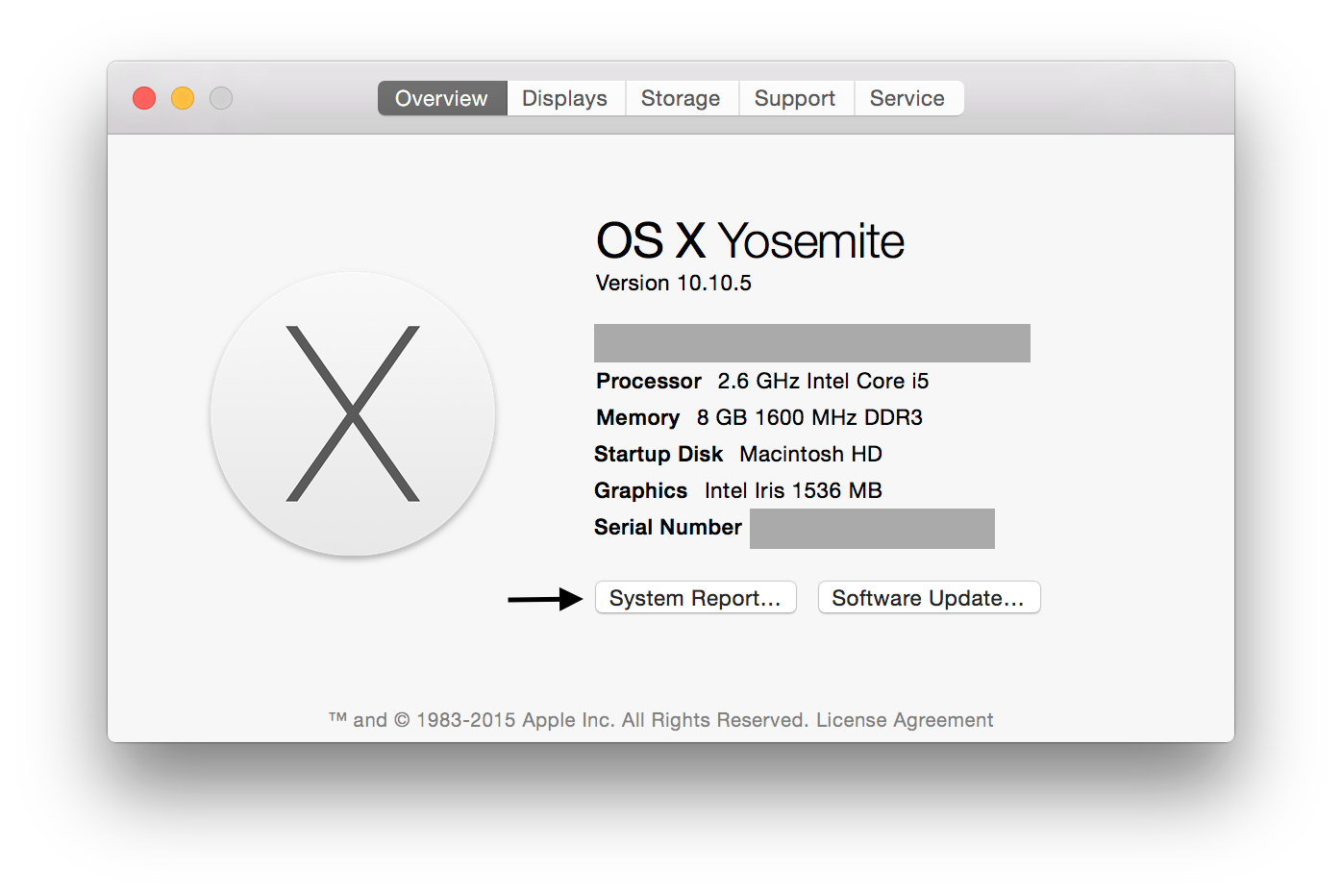
Task: Select the Service tab
Action: click(x=908, y=98)
